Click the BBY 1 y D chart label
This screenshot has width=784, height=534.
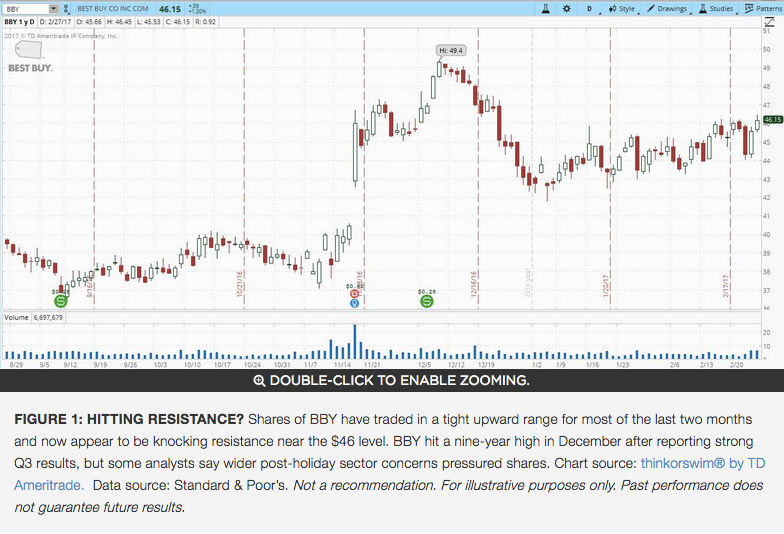(20, 22)
